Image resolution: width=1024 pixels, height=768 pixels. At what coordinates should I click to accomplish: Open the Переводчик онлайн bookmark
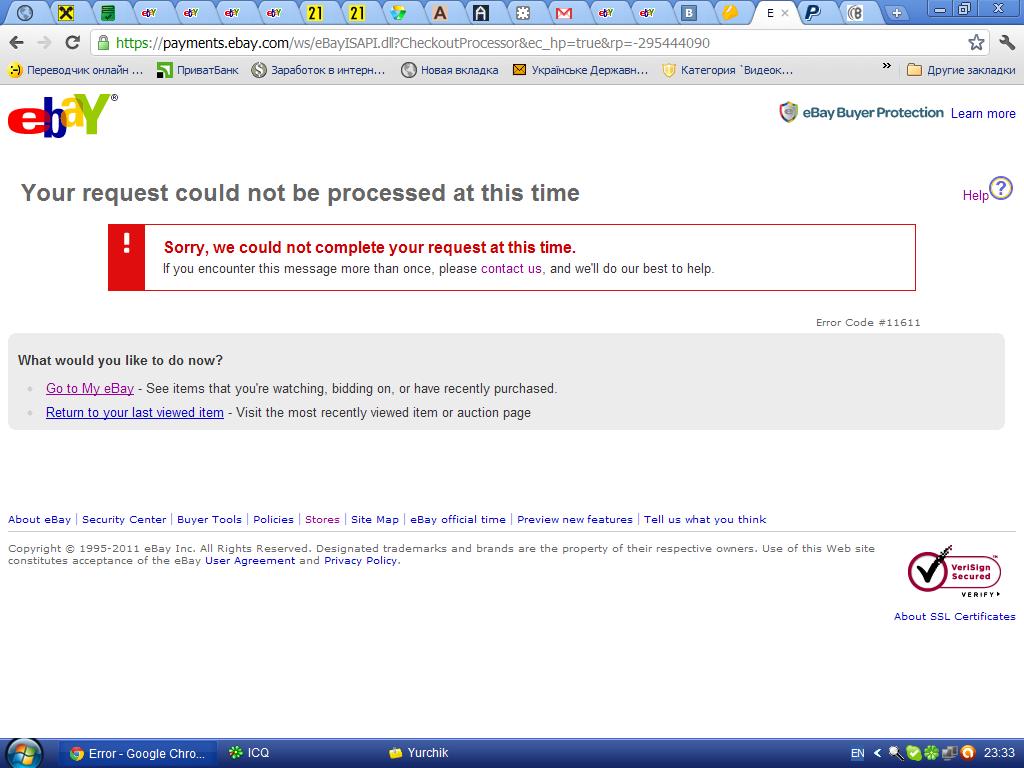(x=76, y=70)
